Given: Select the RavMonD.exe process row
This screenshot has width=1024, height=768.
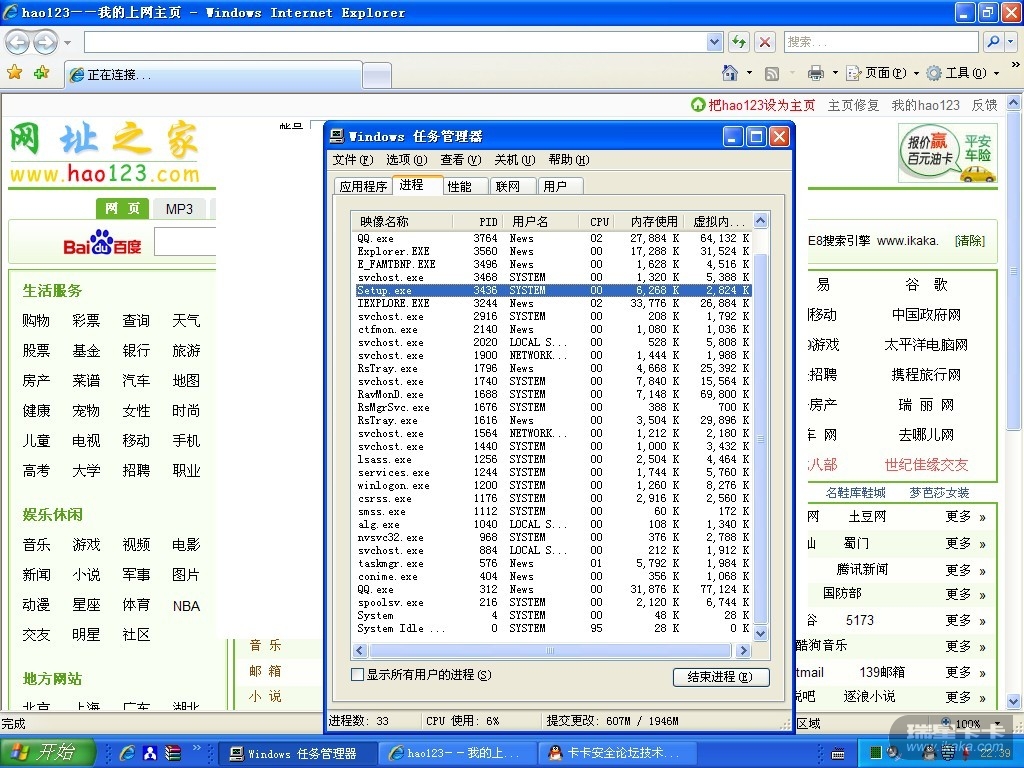Looking at the screenshot, I should [553, 394].
